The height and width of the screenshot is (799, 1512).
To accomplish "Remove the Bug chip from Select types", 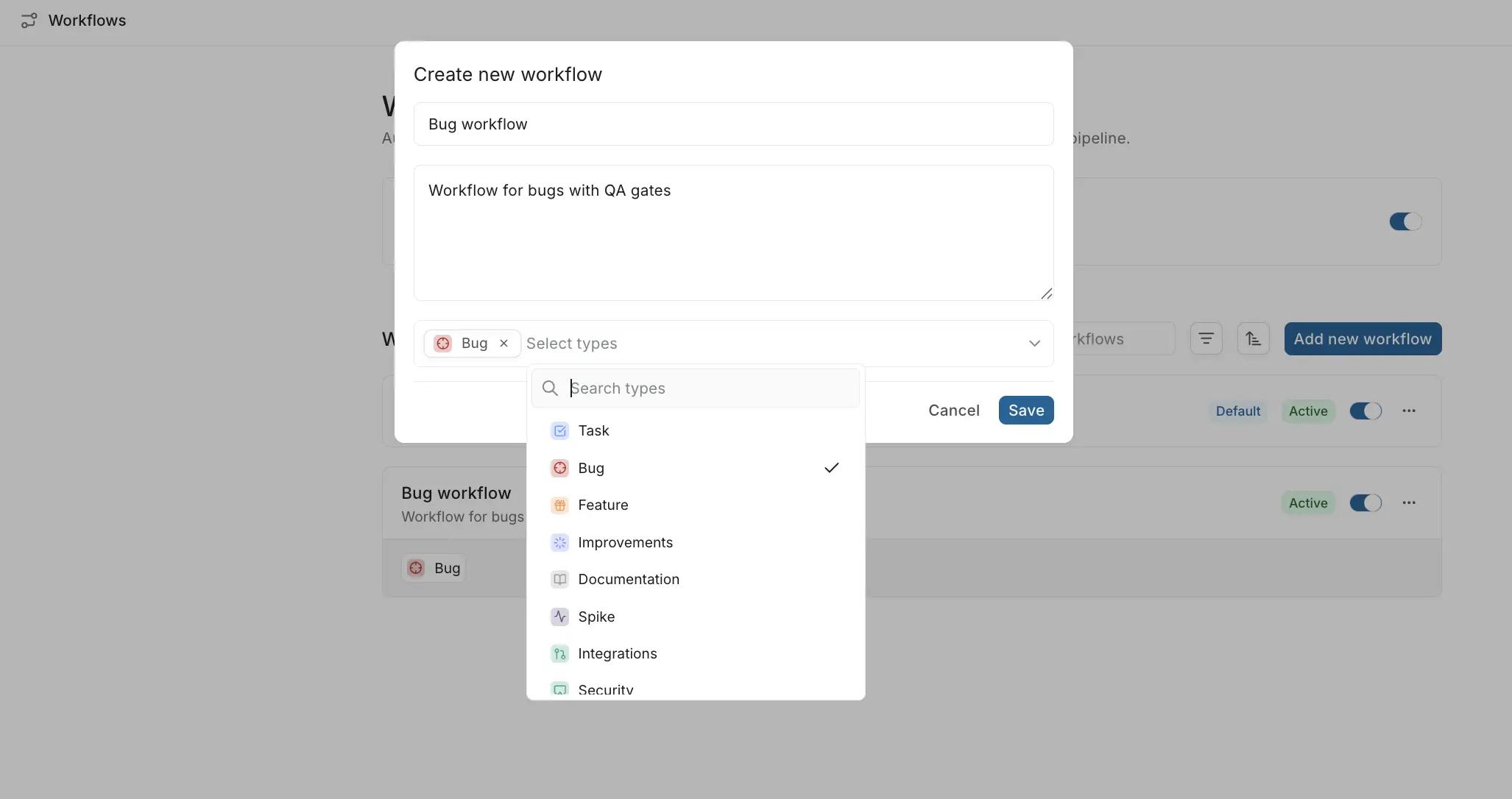I will (504, 344).
